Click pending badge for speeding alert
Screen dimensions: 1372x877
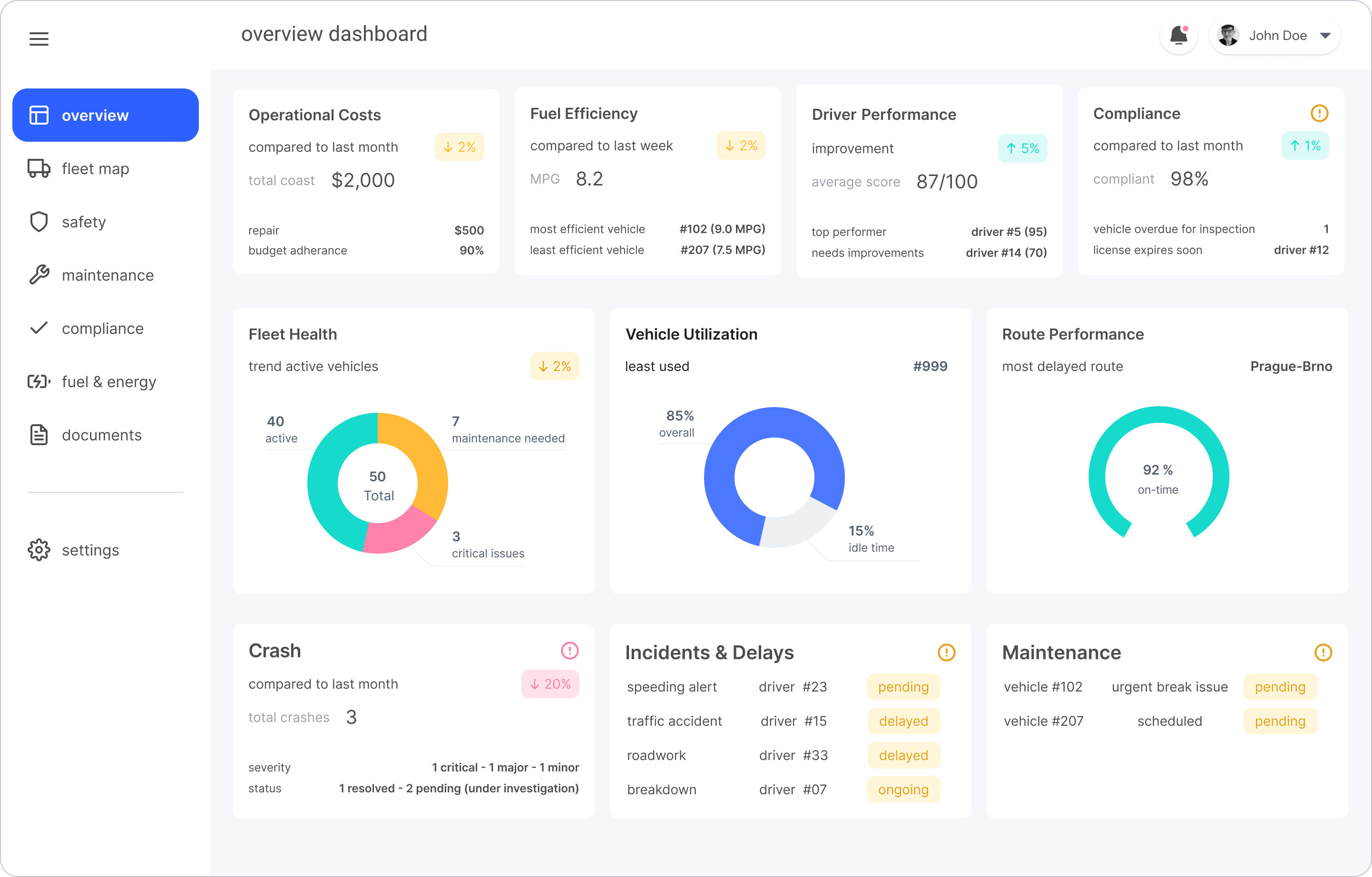pos(903,687)
